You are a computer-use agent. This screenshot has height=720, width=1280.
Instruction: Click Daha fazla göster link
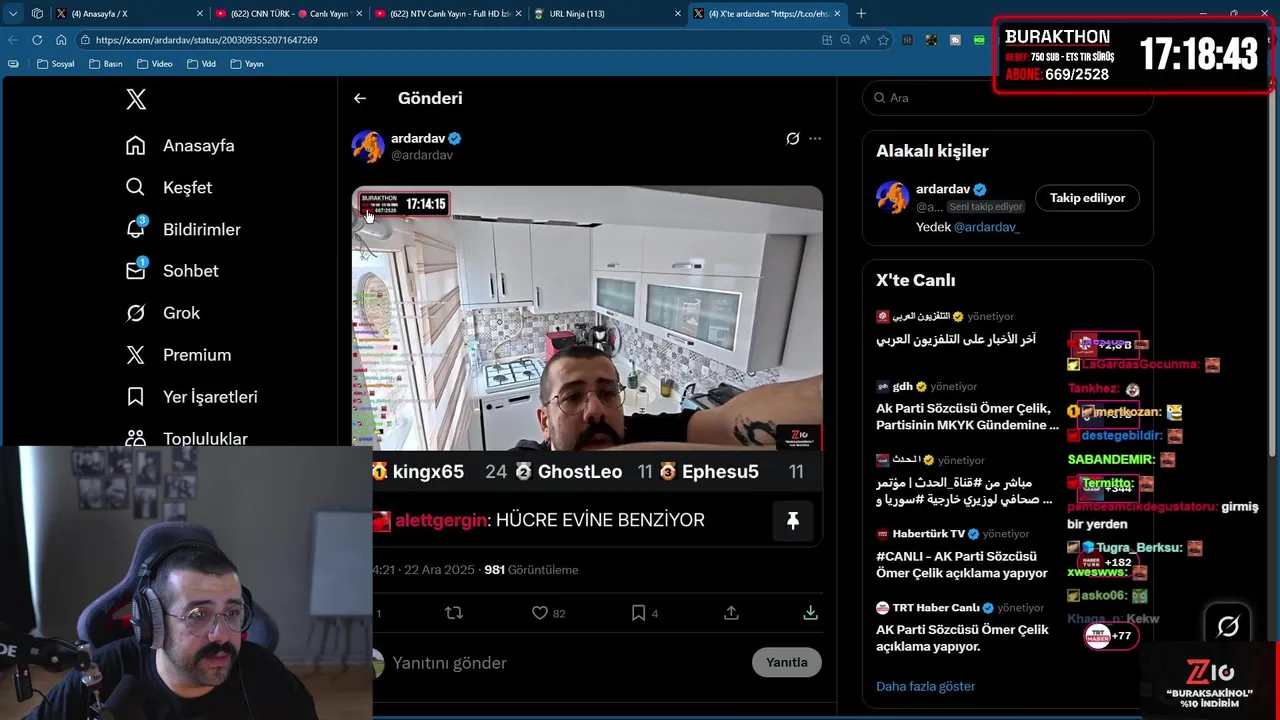coord(925,686)
